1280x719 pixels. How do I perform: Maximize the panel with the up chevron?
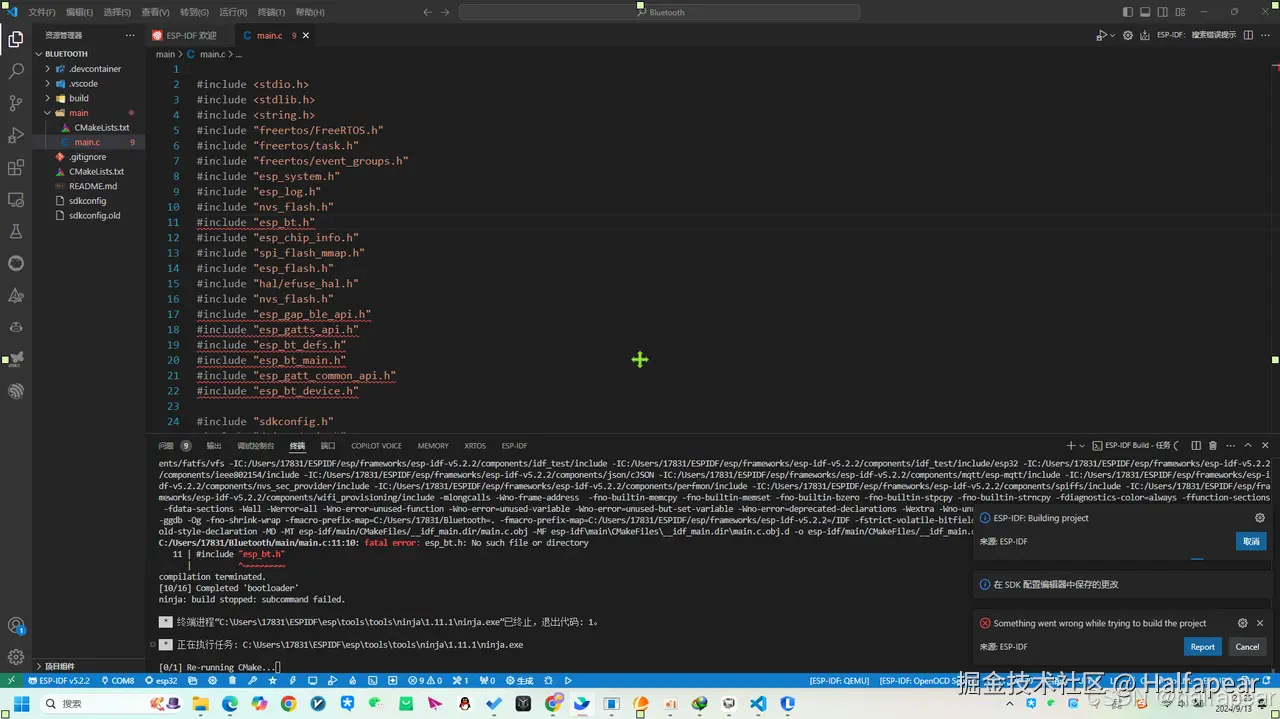tap(1249, 445)
